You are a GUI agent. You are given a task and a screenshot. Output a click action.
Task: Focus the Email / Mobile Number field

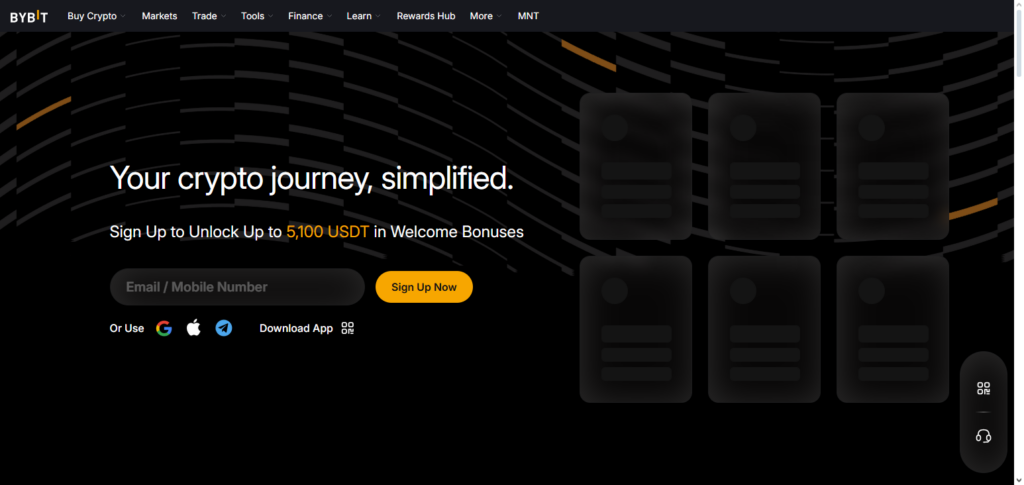coord(237,287)
